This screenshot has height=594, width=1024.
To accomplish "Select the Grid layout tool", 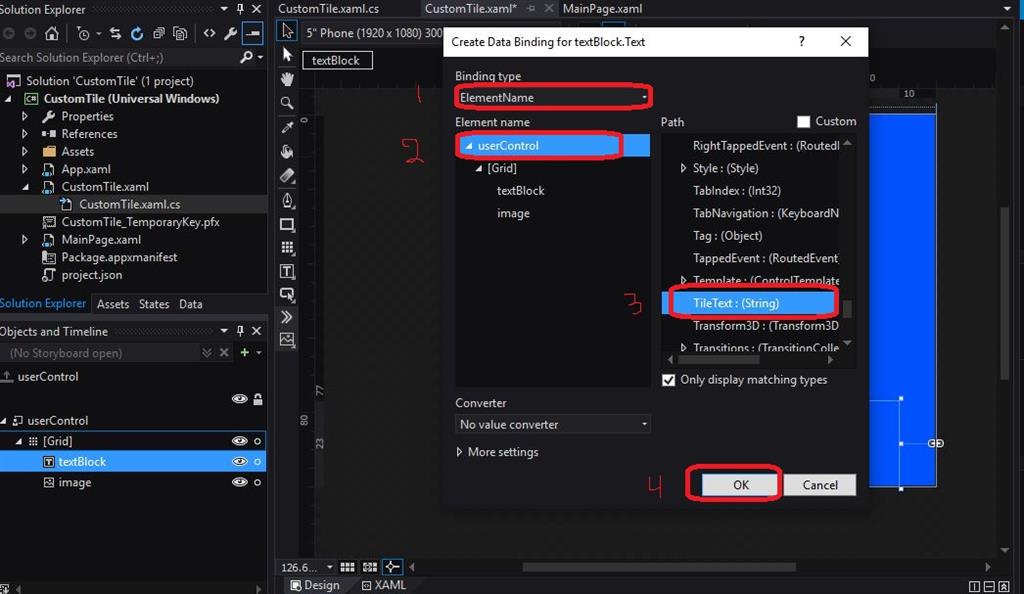I will pyautogui.click(x=287, y=247).
